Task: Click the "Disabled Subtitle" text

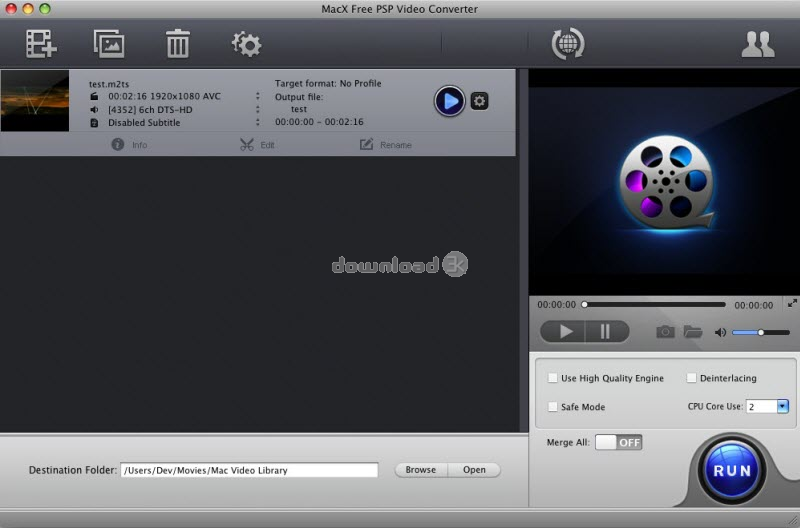Action: [x=144, y=123]
